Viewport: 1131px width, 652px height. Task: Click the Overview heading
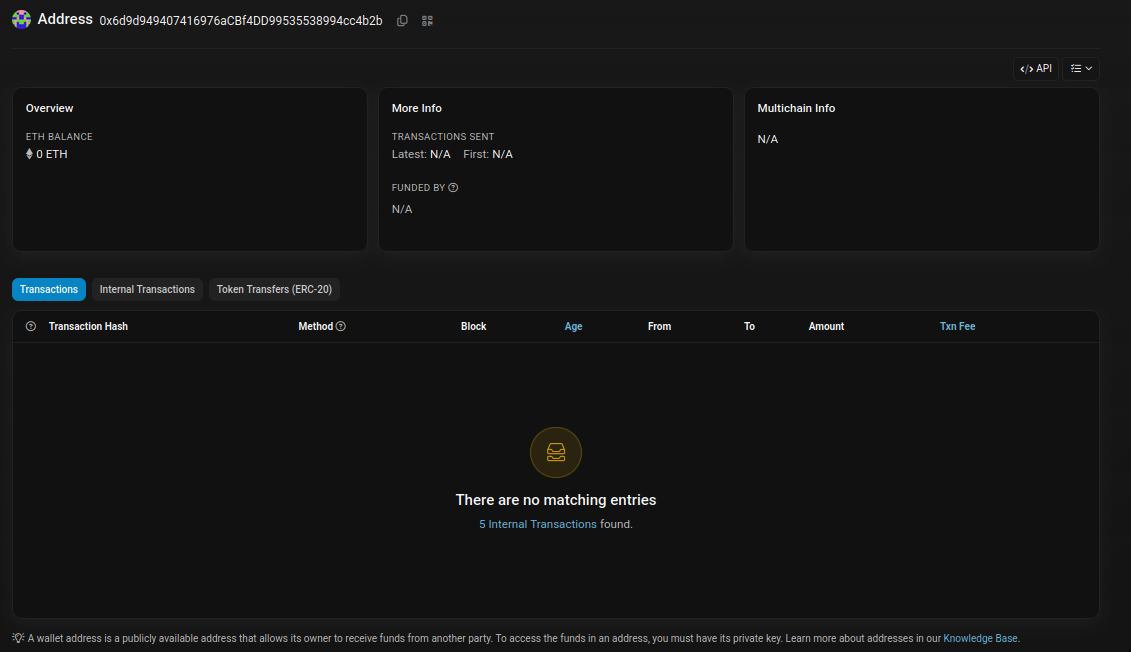[x=50, y=108]
